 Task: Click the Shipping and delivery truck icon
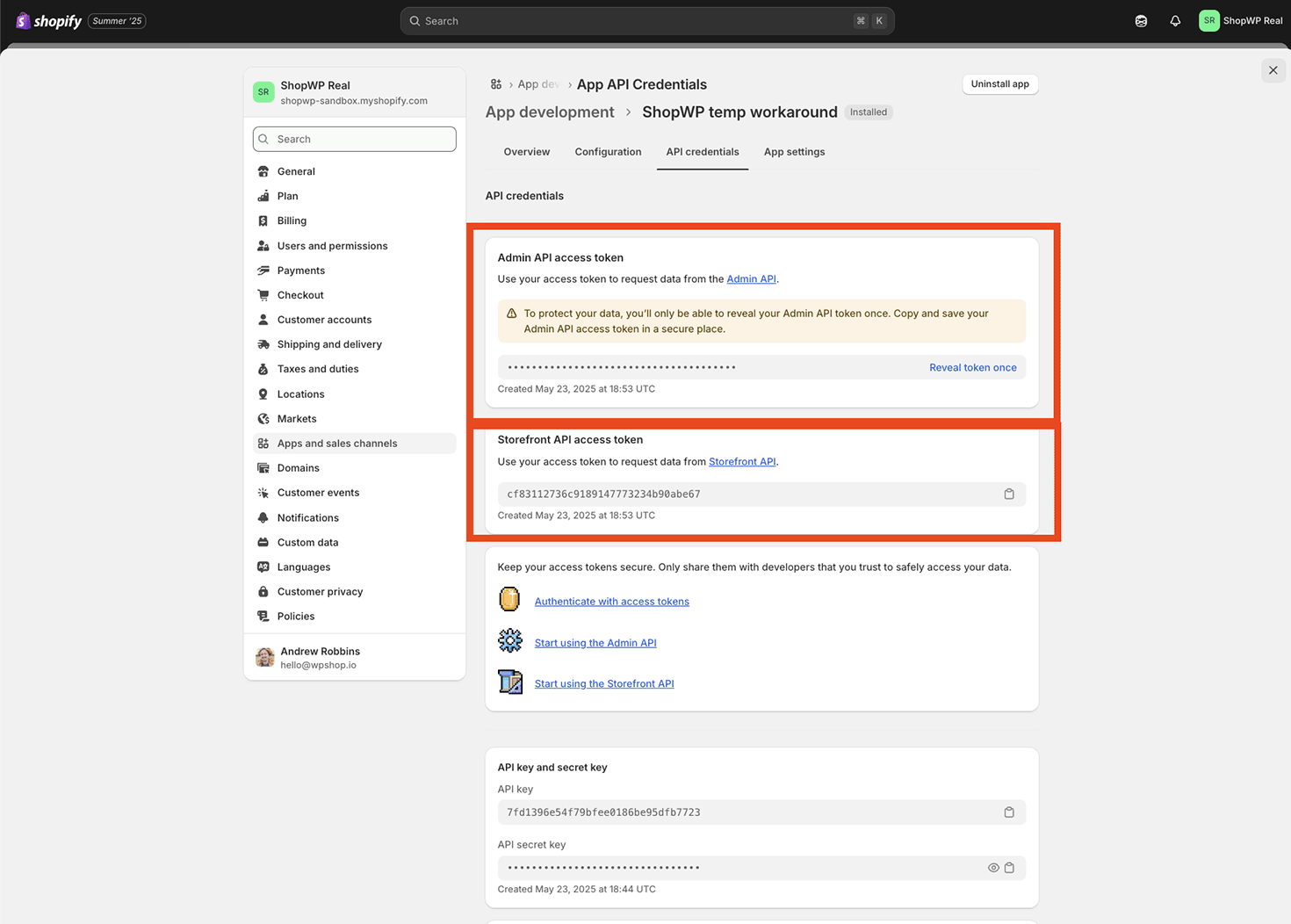click(263, 344)
